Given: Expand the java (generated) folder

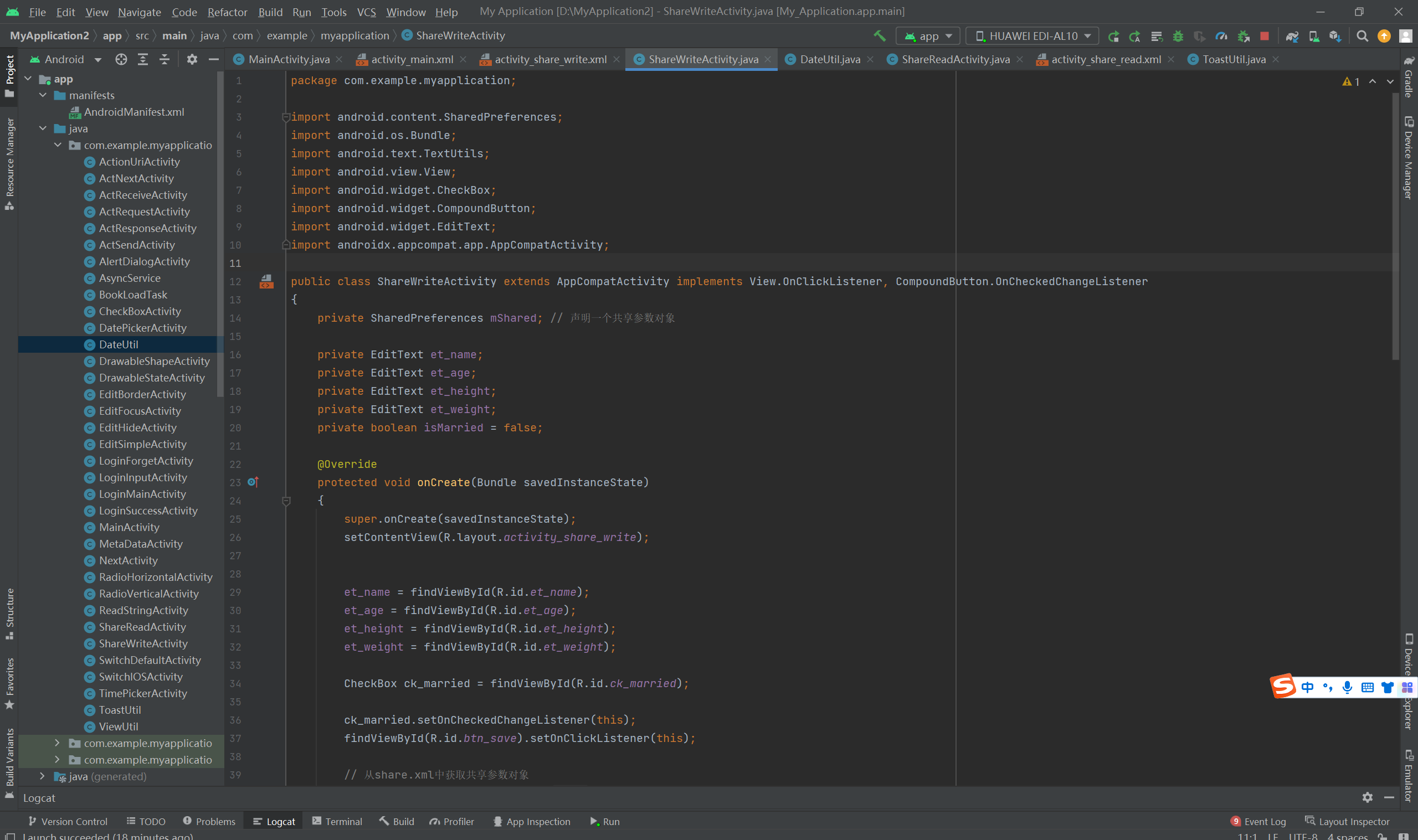Looking at the screenshot, I should click(x=43, y=776).
